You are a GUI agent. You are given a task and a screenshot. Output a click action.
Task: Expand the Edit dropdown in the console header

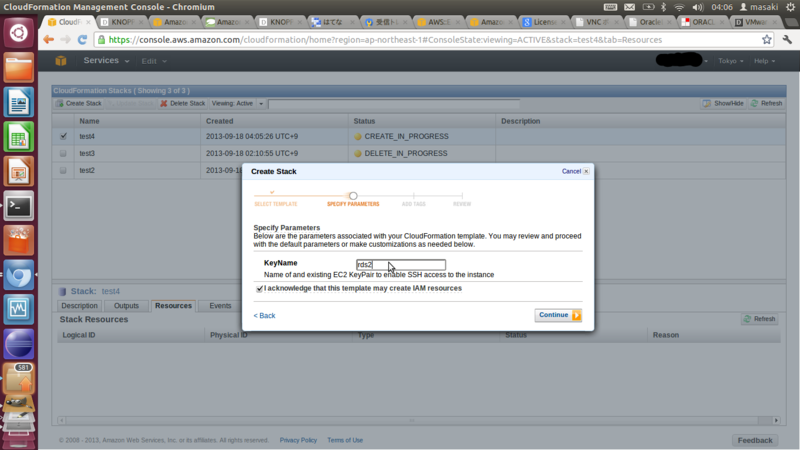coord(154,61)
